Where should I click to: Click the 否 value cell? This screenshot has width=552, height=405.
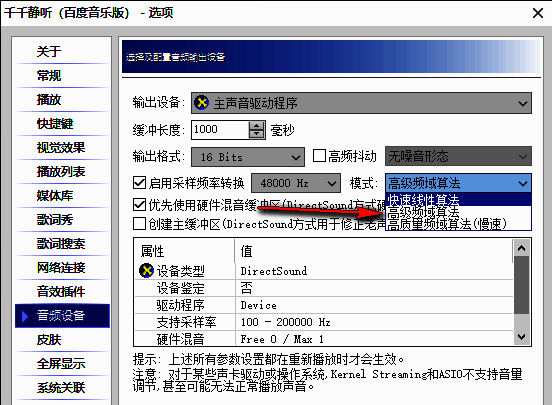click(x=246, y=288)
